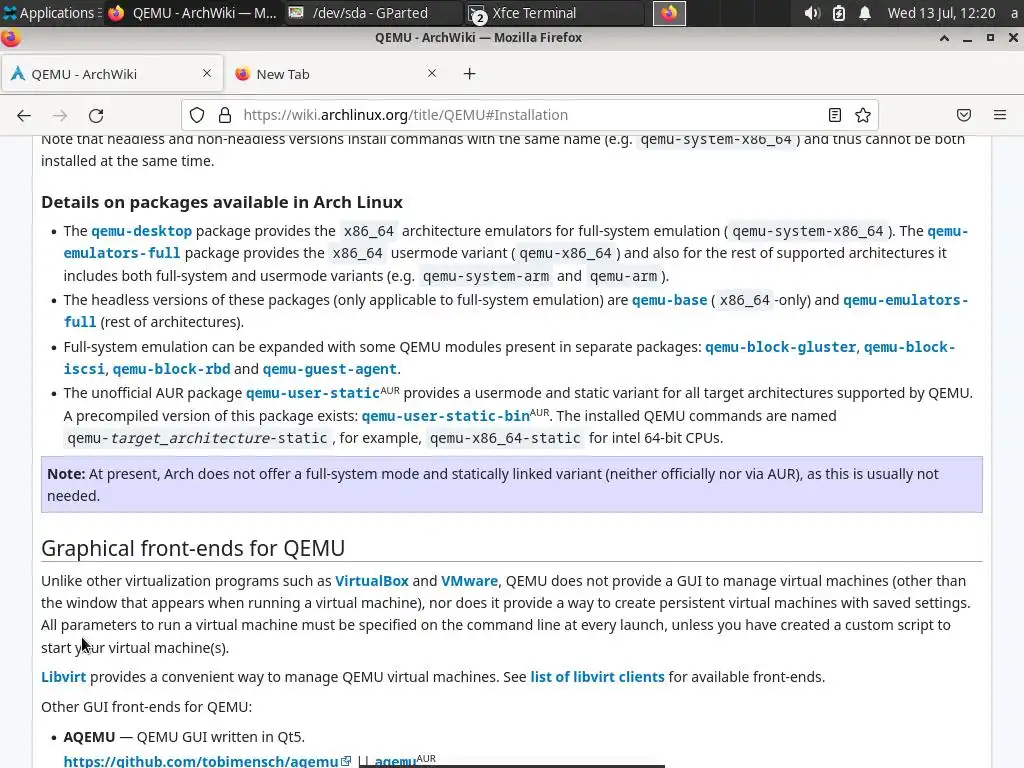Image resolution: width=1024 pixels, height=768 pixels.
Task: Click the Firefox icon button in panel
Action: (669, 13)
